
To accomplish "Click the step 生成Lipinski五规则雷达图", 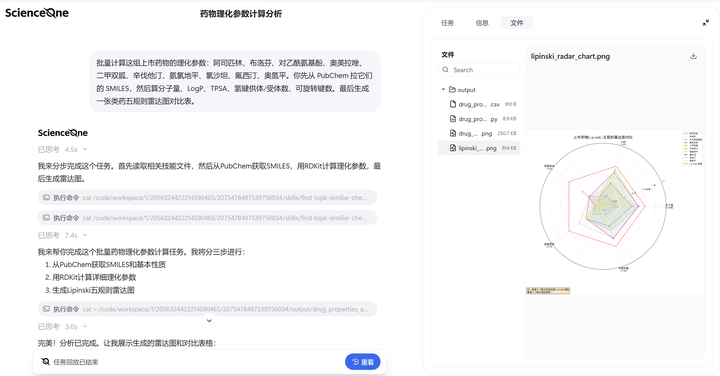I will coord(93,290).
